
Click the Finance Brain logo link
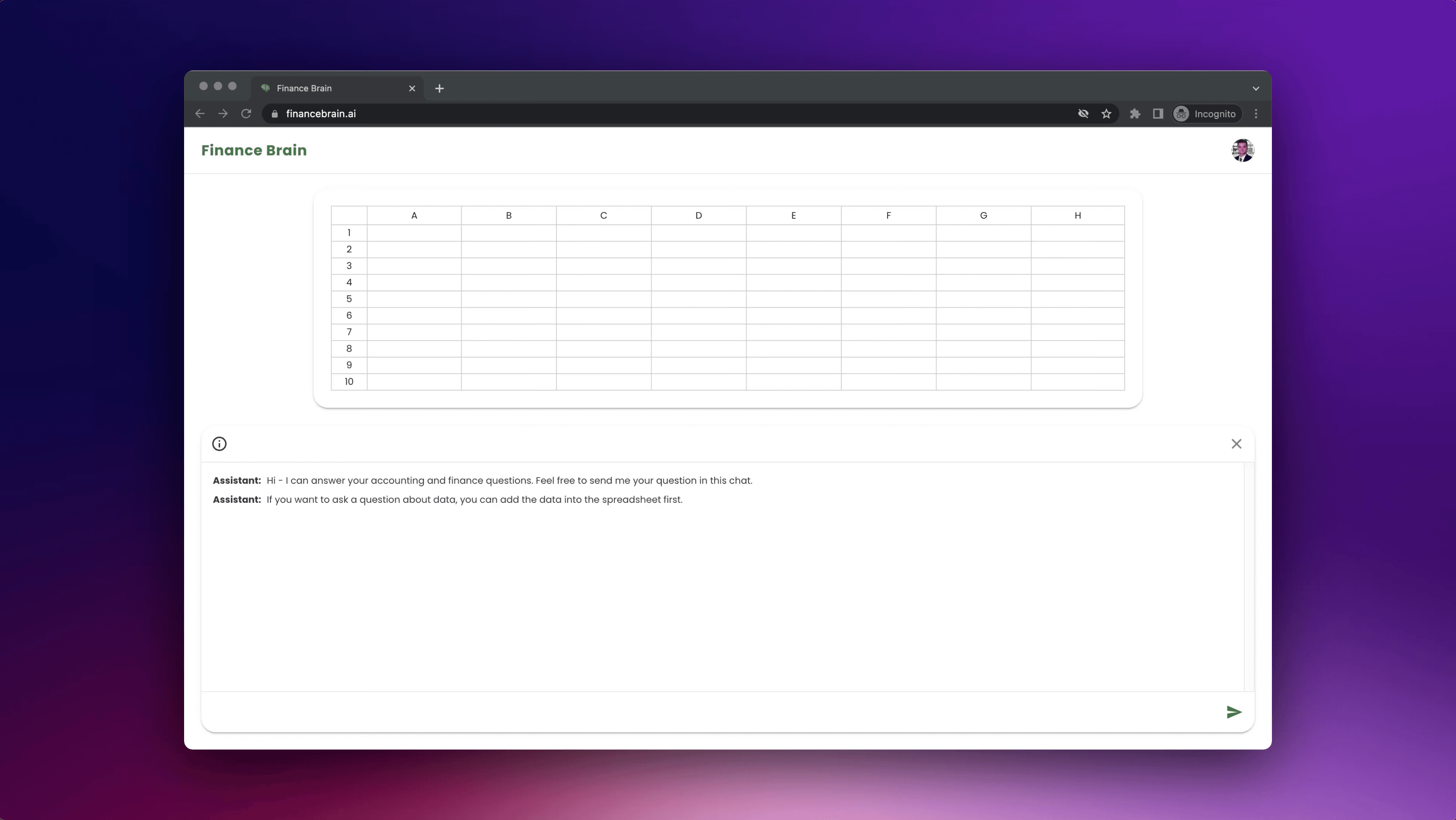click(254, 150)
